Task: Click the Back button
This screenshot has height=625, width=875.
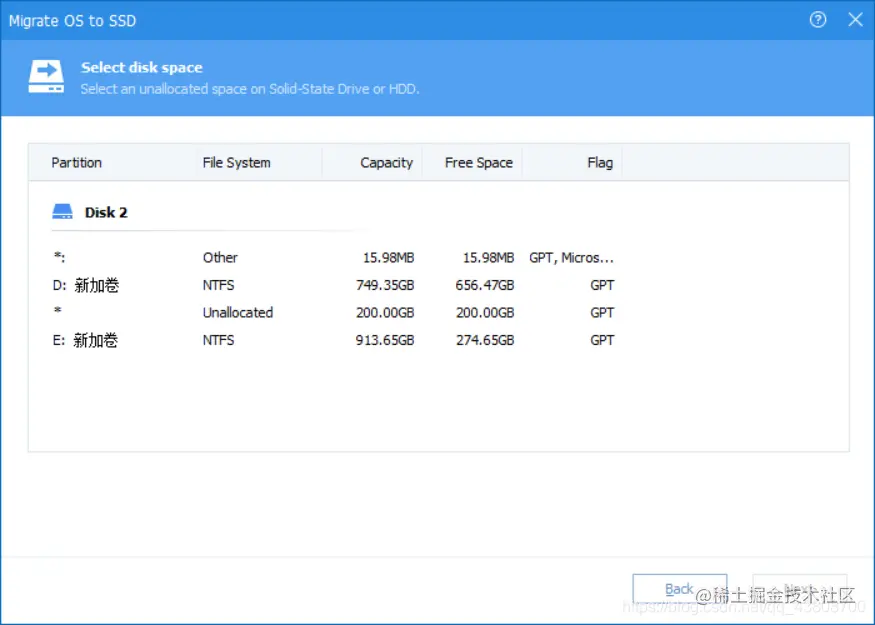Action: pyautogui.click(x=679, y=589)
